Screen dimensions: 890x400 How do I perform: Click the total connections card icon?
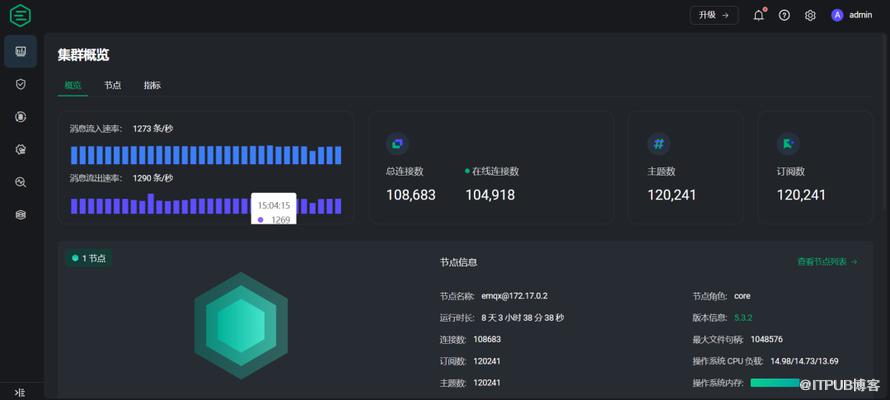[398, 144]
